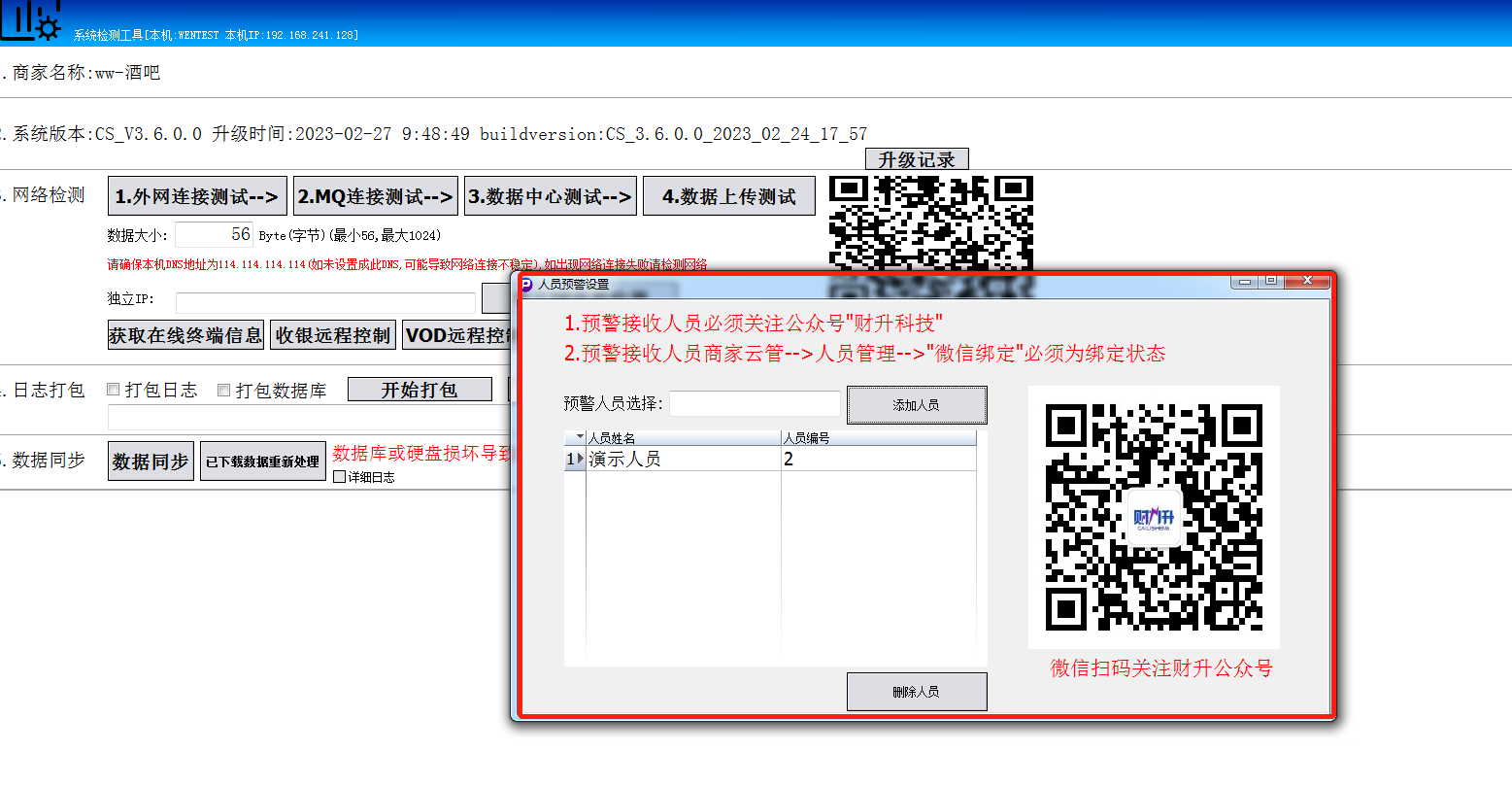Click 获取在线终端信息 button
1512x787 pixels.
(185, 335)
